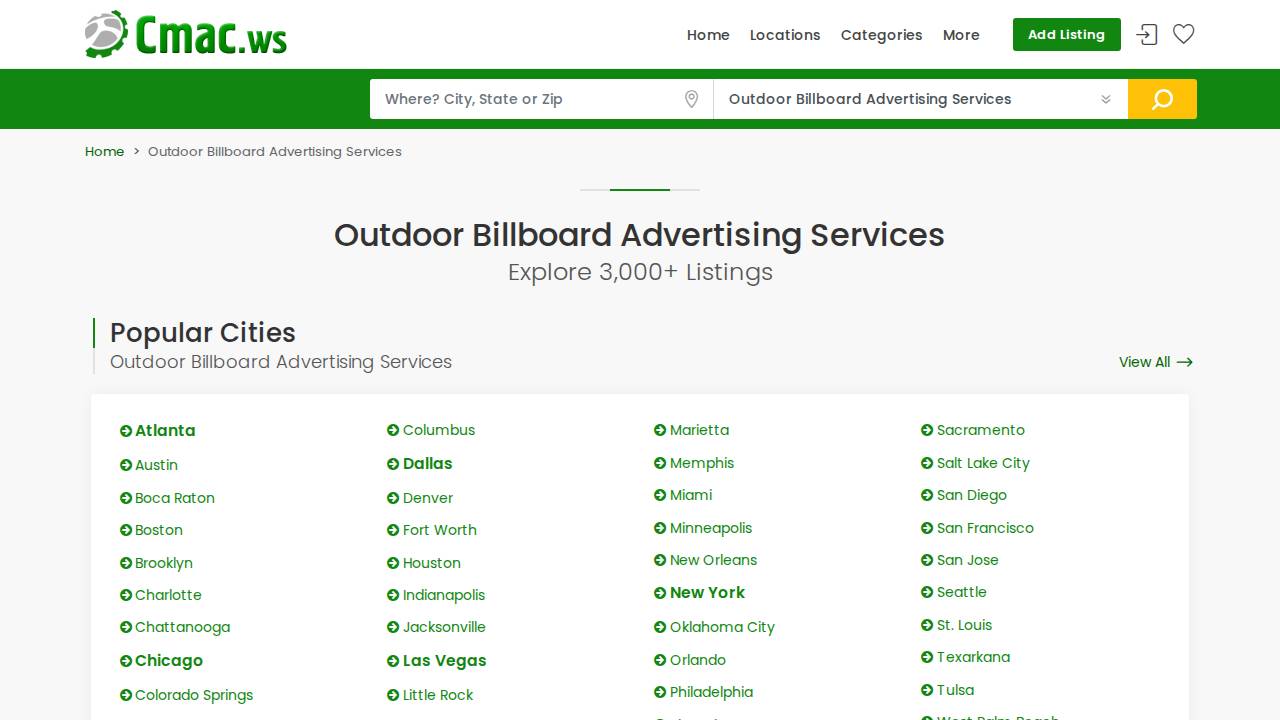Viewport: 1280px width, 720px height.
Task: Follow the View All link
Action: (x=1155, y=362)
